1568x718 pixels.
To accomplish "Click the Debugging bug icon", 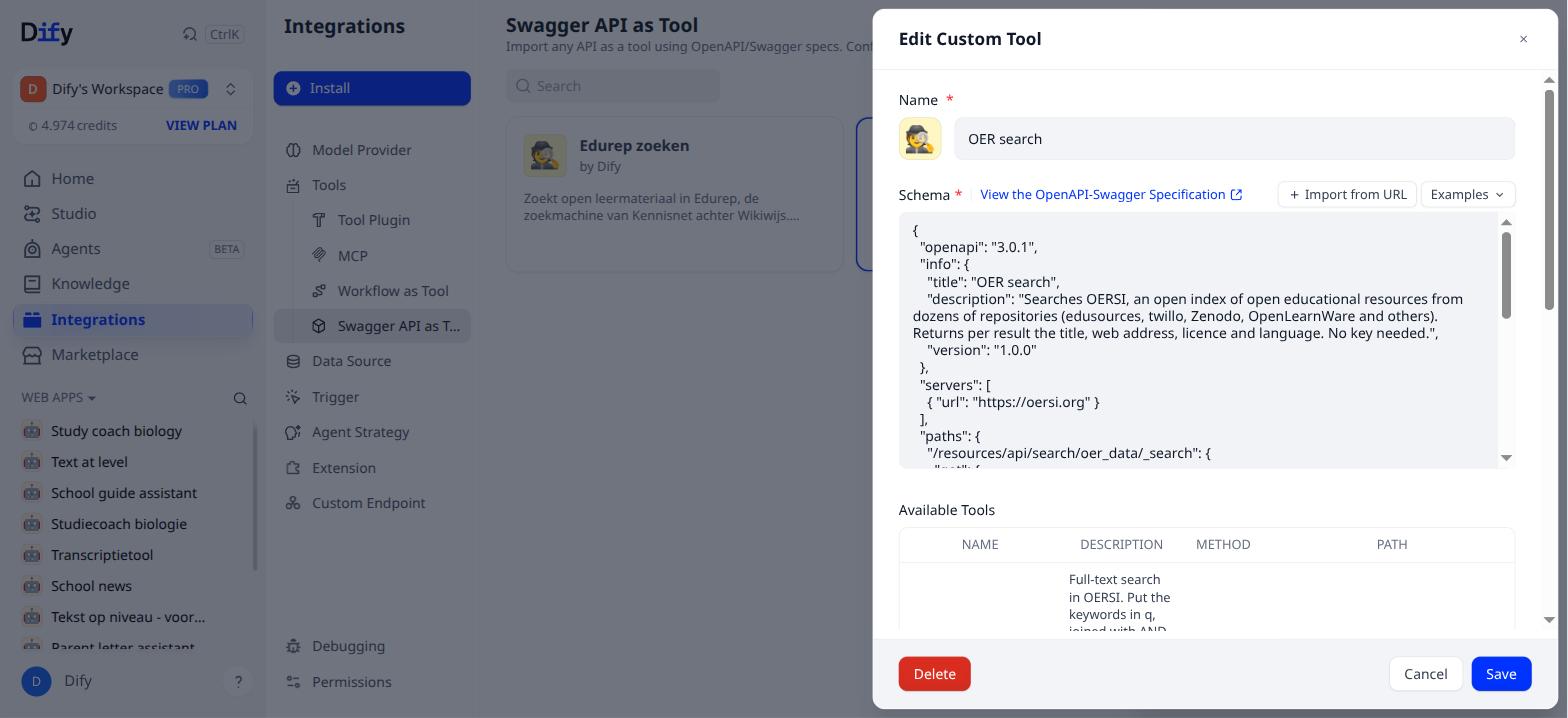I will tap(293, 646).
